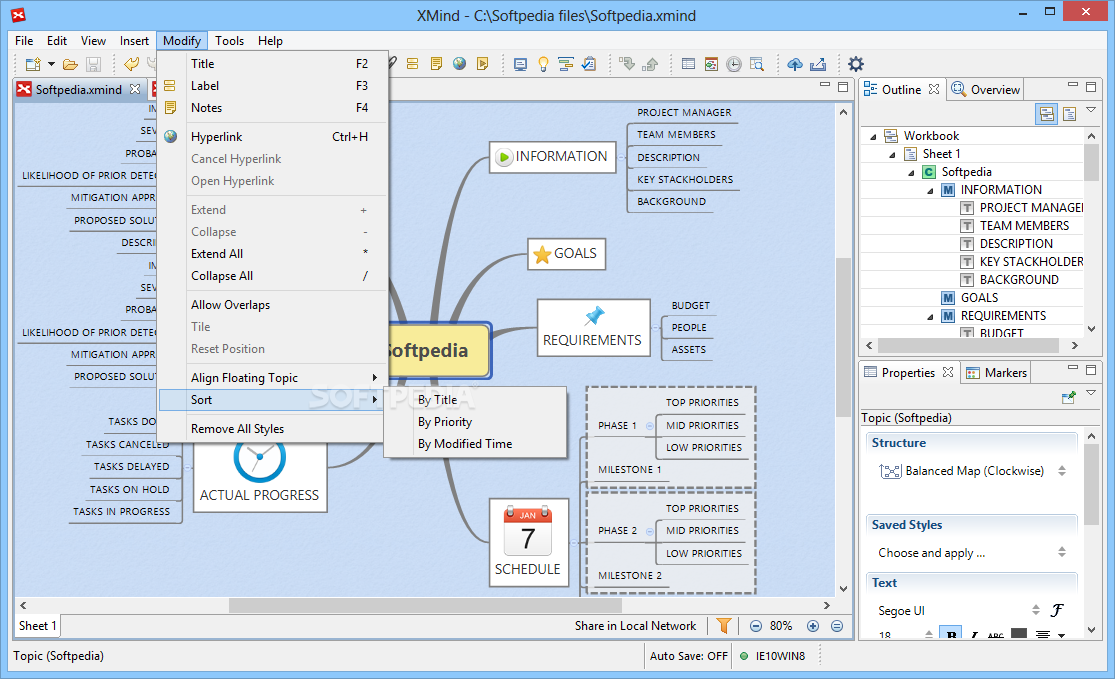This screenshot has width=1115, height=679.
Task: Open the Choose and apply styles dropdown
Action: [1062, 552]
